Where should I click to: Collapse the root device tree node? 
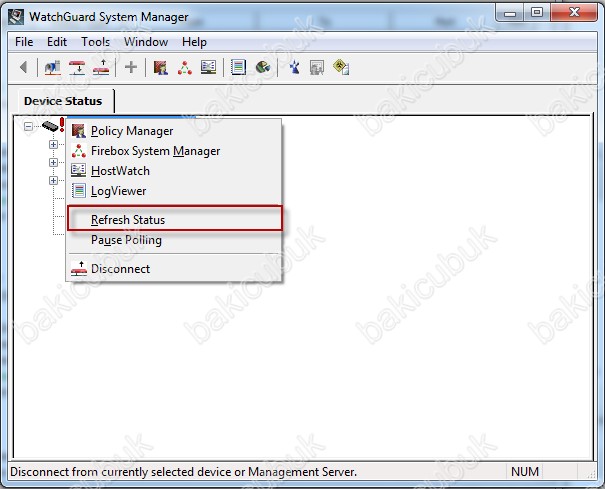click(x=27, y=126)
